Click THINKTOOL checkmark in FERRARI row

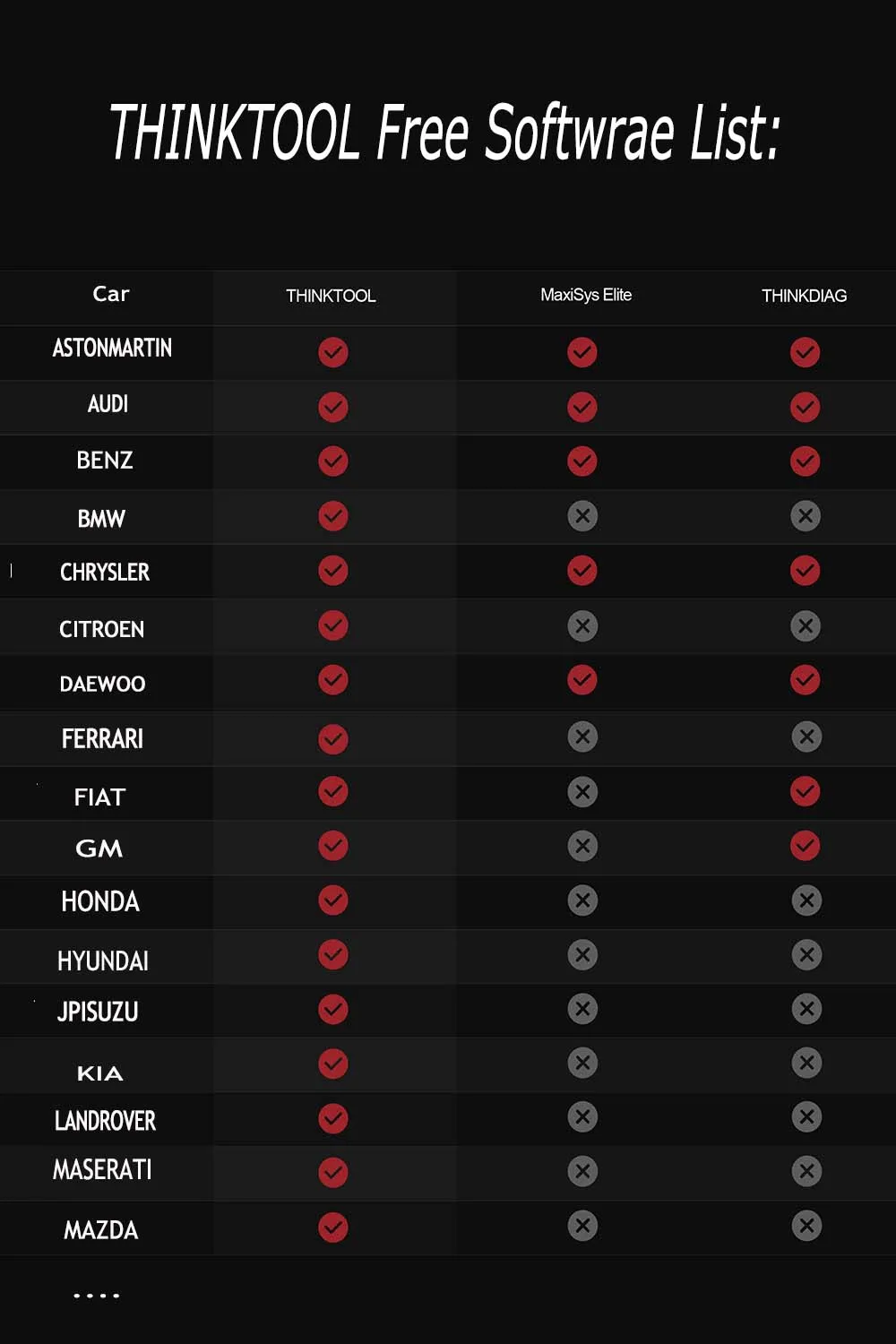333,738
